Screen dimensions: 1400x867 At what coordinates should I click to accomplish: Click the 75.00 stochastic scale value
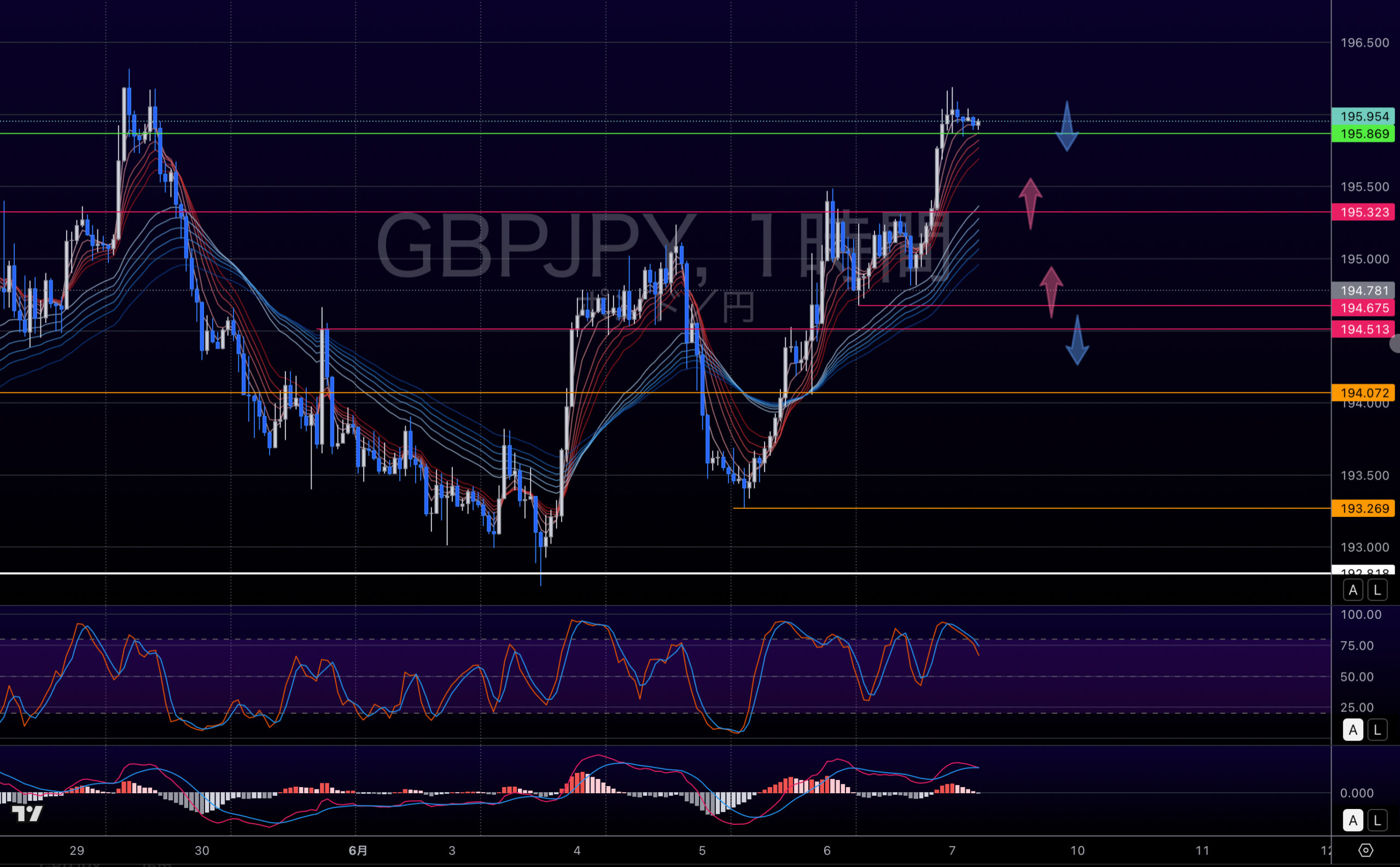1357,645
